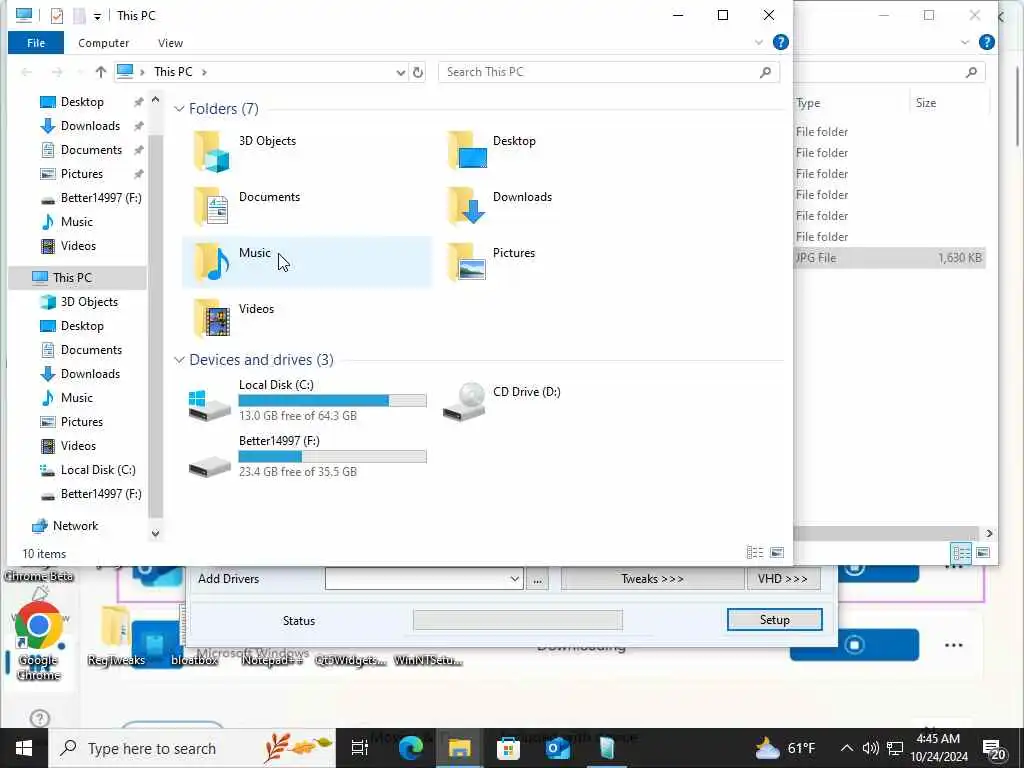The width and height of the screenshot is (1024, 768).
Task: Click the Setup button in WinNTSetup
Action: (x=775, y=620)
